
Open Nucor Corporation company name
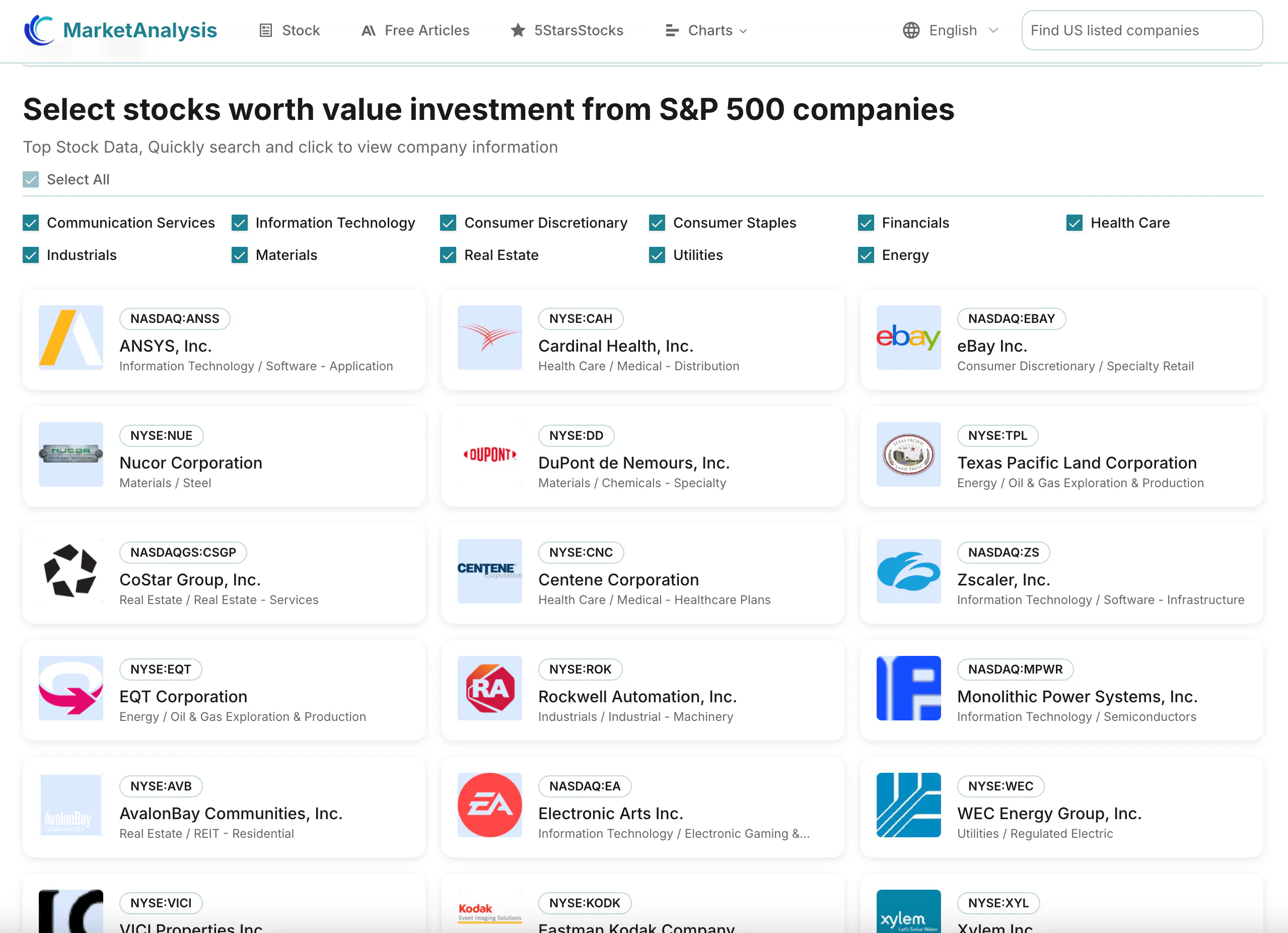coord(191,462)
